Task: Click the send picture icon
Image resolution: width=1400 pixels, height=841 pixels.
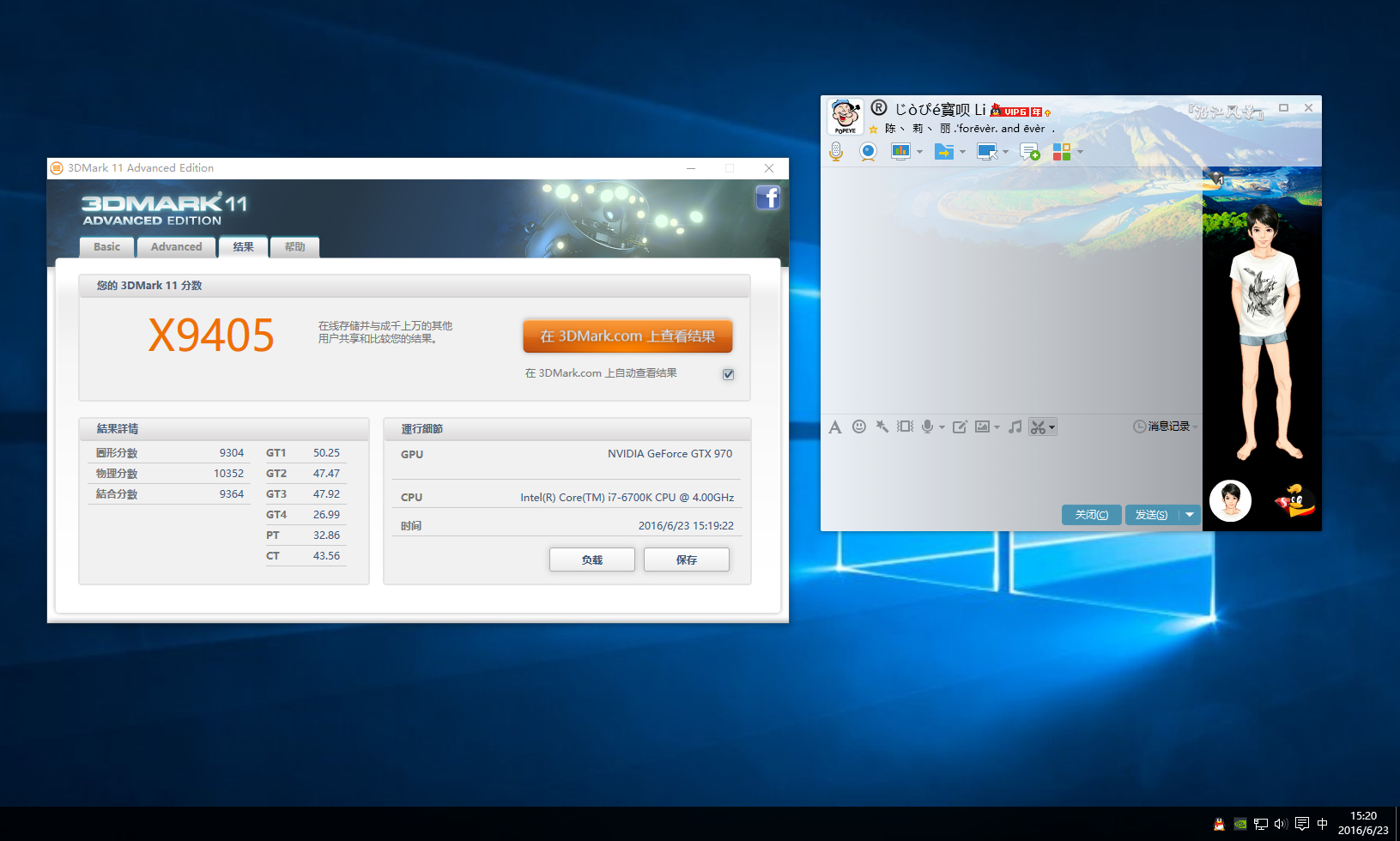Action: (983, 427)
